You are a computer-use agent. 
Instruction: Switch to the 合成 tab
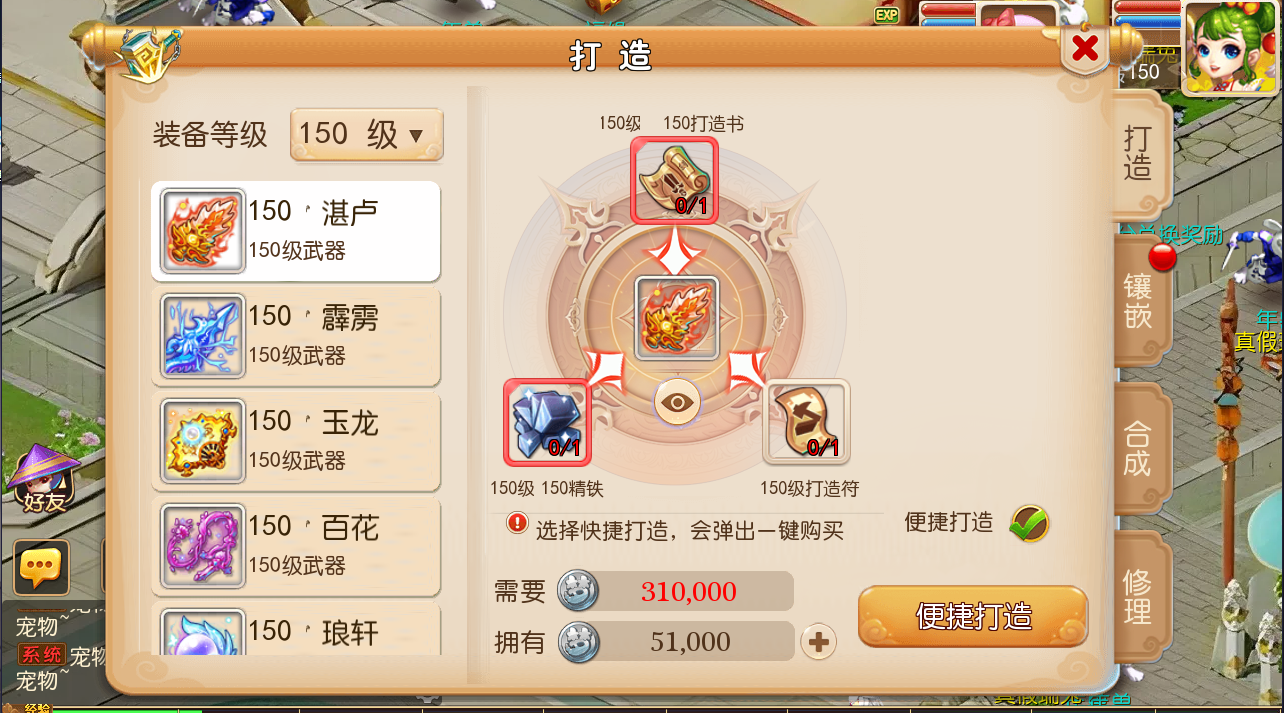pyautogui.click(x=1139, y=448)
